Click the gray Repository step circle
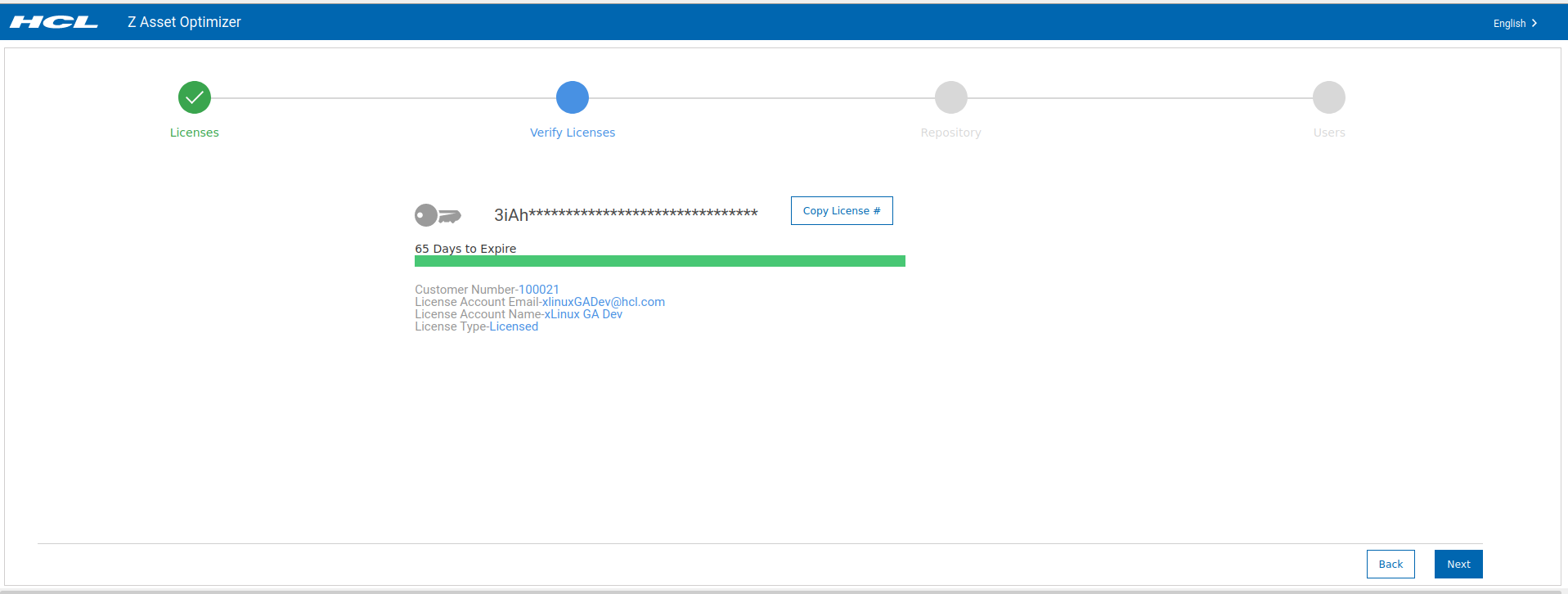The width and height of the screenshot is (1568, 594). pos(951,97)
